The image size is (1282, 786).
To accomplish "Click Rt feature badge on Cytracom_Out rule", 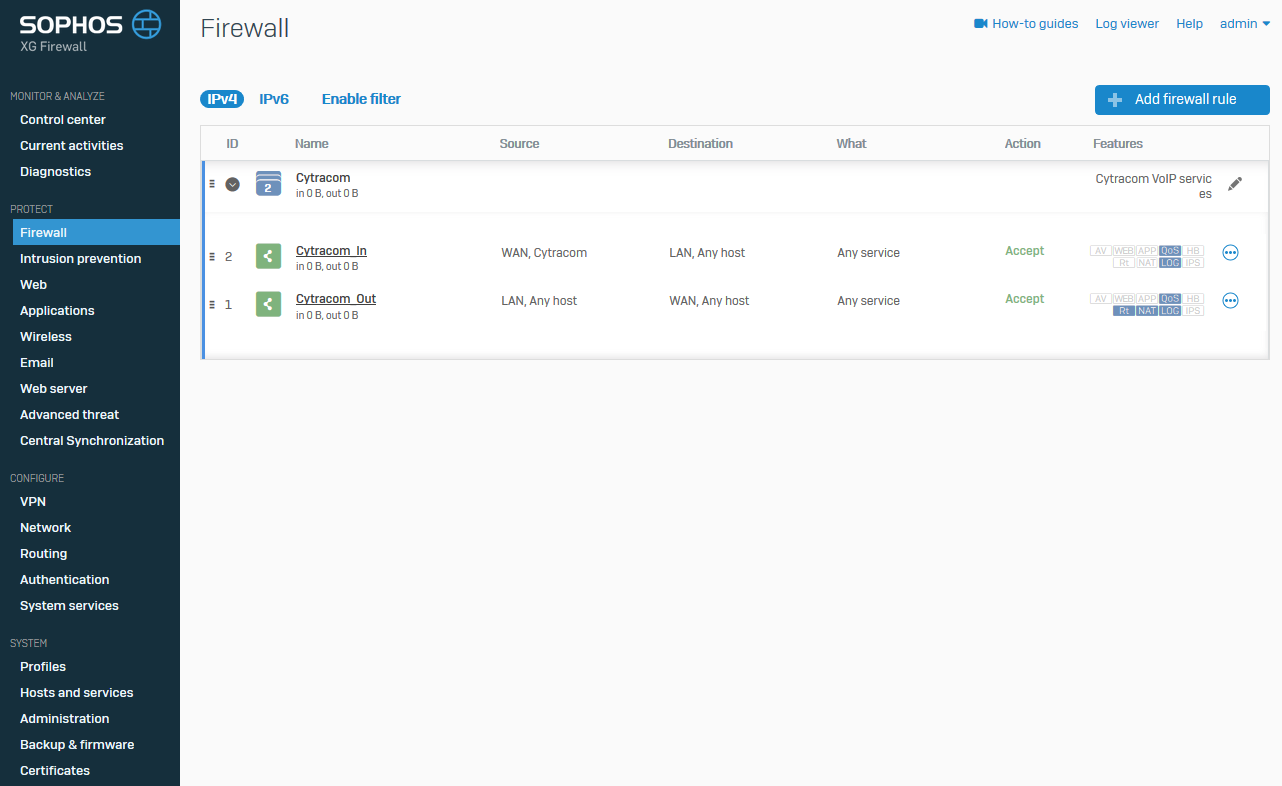I will pos(1124,311).
